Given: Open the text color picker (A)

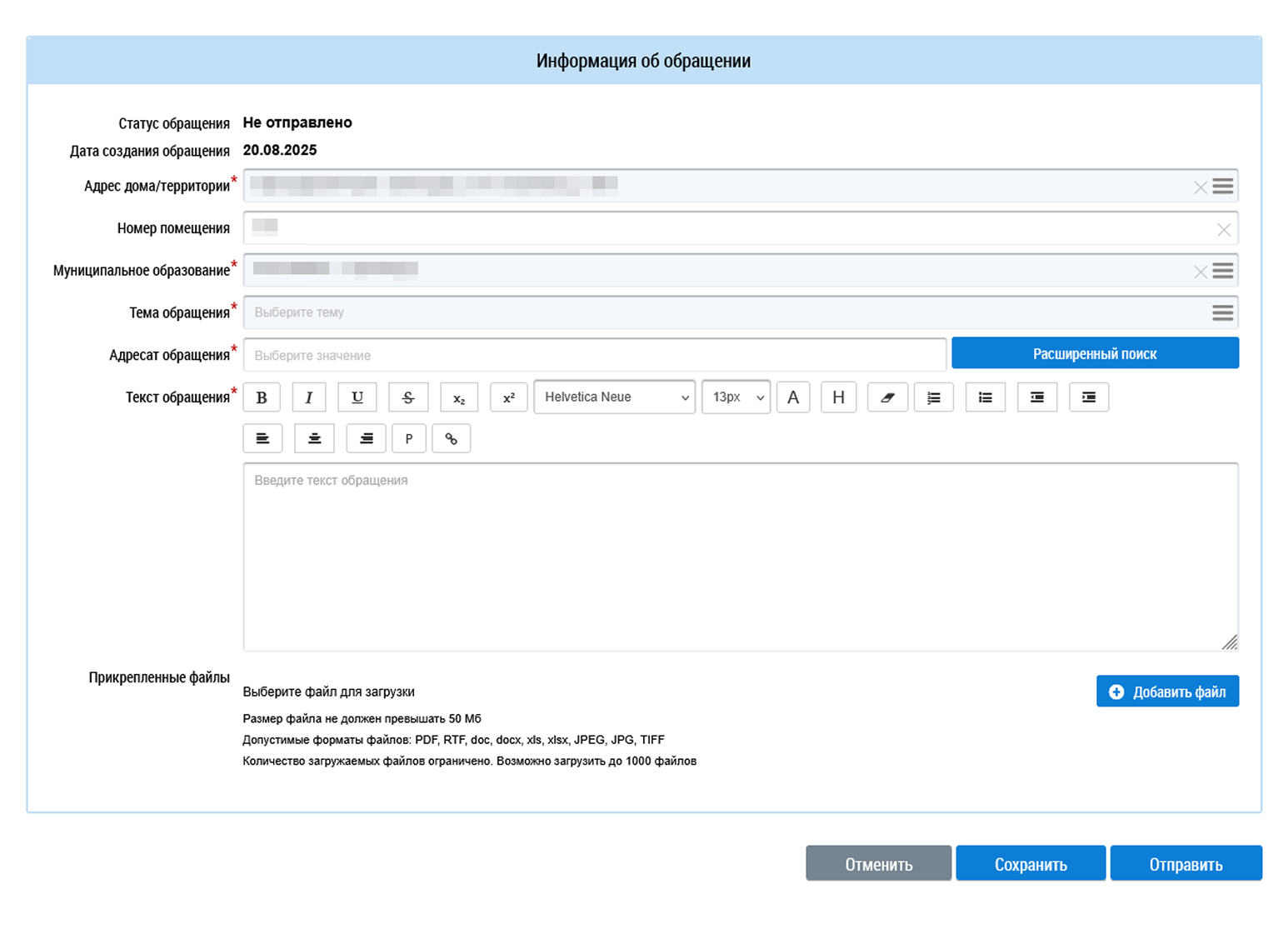Looking at the screenshot, I should pos(793,397).
